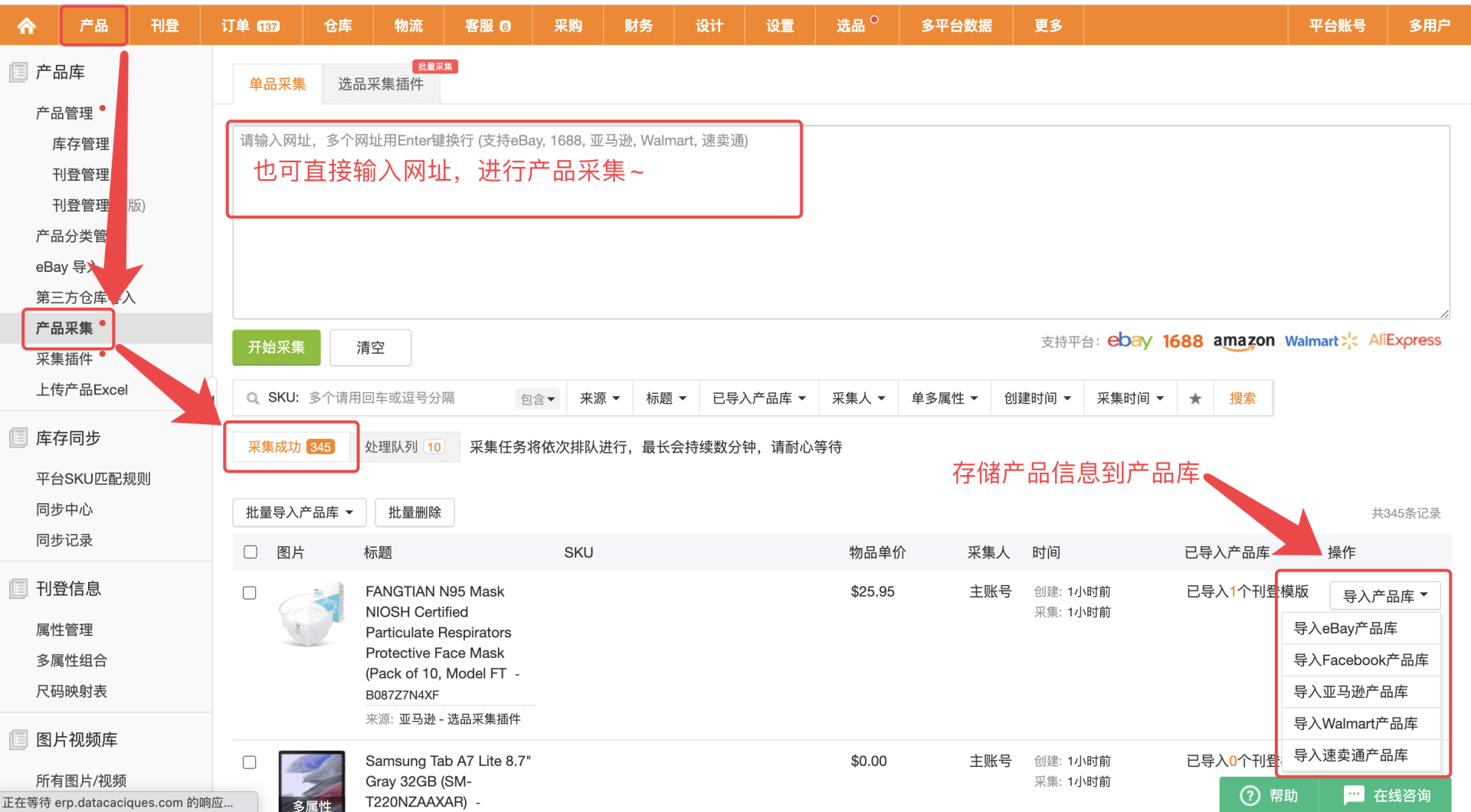The width and height of the screenshot is (1471, 812).
Task: Select the 处理队列 10 tab
Action: pos(405,447)
